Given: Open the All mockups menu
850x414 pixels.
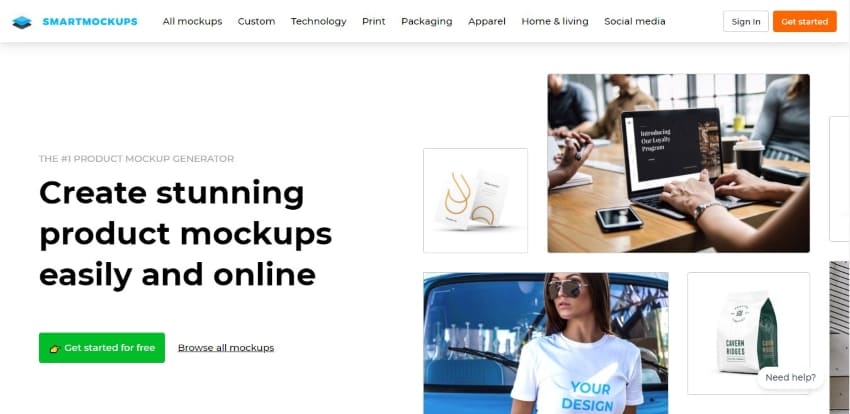Looking at the screenshot, I should click(192, 22).
